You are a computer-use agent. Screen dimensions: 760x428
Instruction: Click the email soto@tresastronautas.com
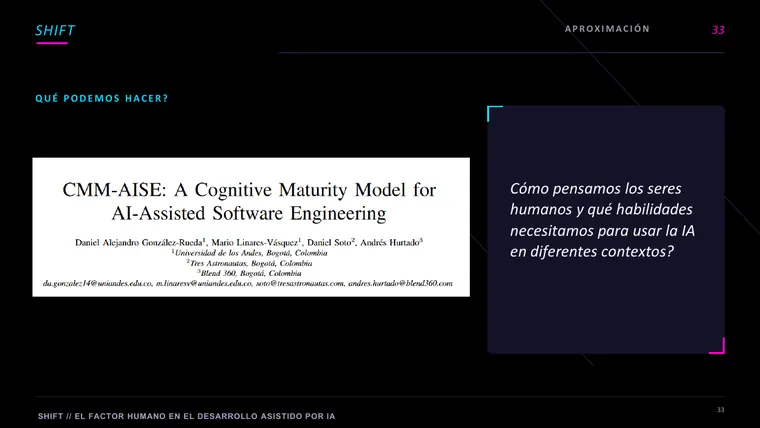pyautogui.click(x=300, y=283)
